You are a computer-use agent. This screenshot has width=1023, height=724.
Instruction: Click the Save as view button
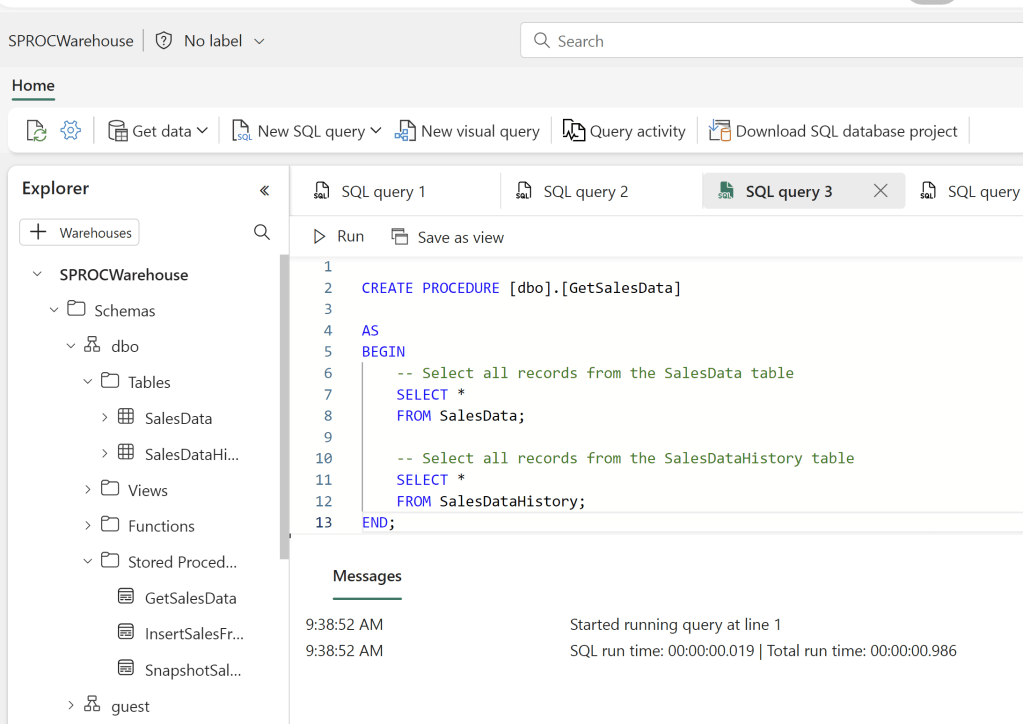[x=447, y=237]
